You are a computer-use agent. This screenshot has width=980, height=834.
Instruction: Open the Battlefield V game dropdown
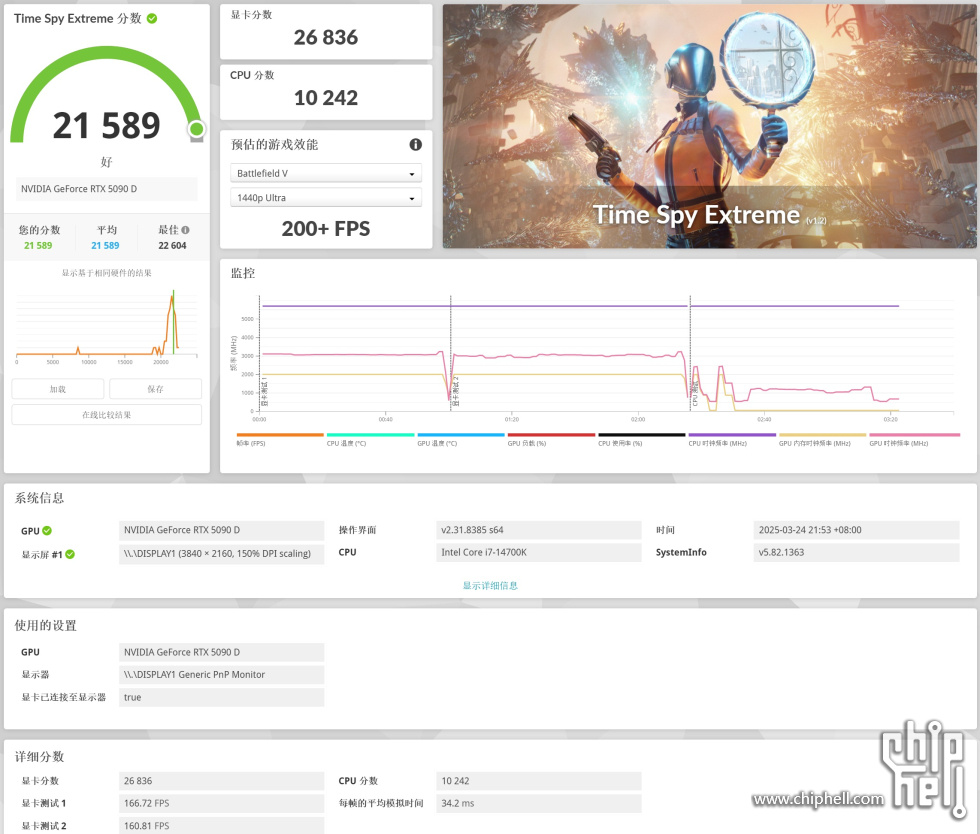point(326,173)
